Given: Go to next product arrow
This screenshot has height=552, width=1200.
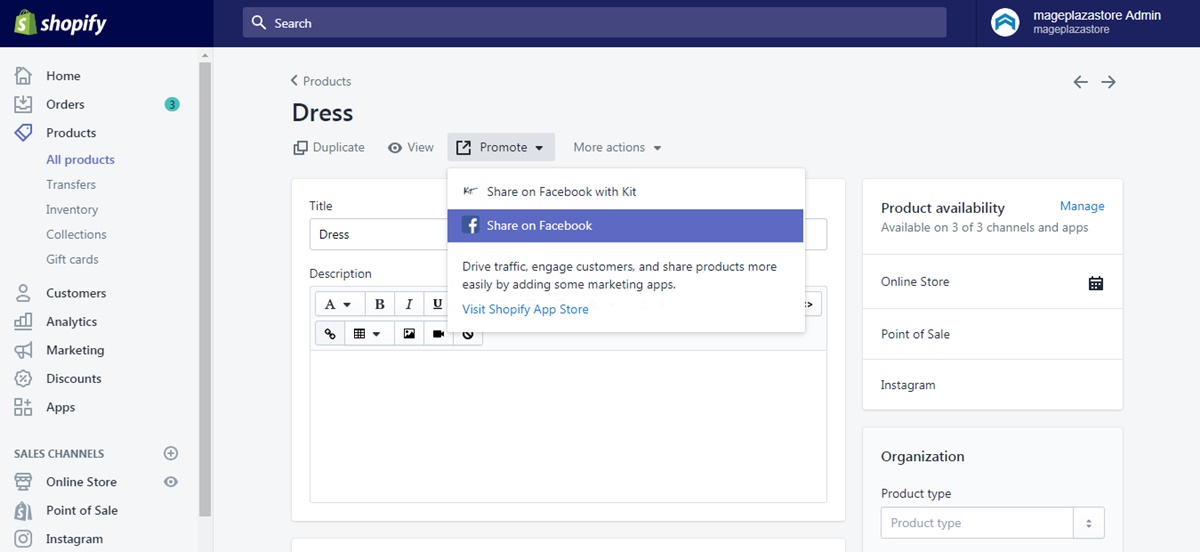Looking at the screenshot, I should click(x=1108, y=82).
